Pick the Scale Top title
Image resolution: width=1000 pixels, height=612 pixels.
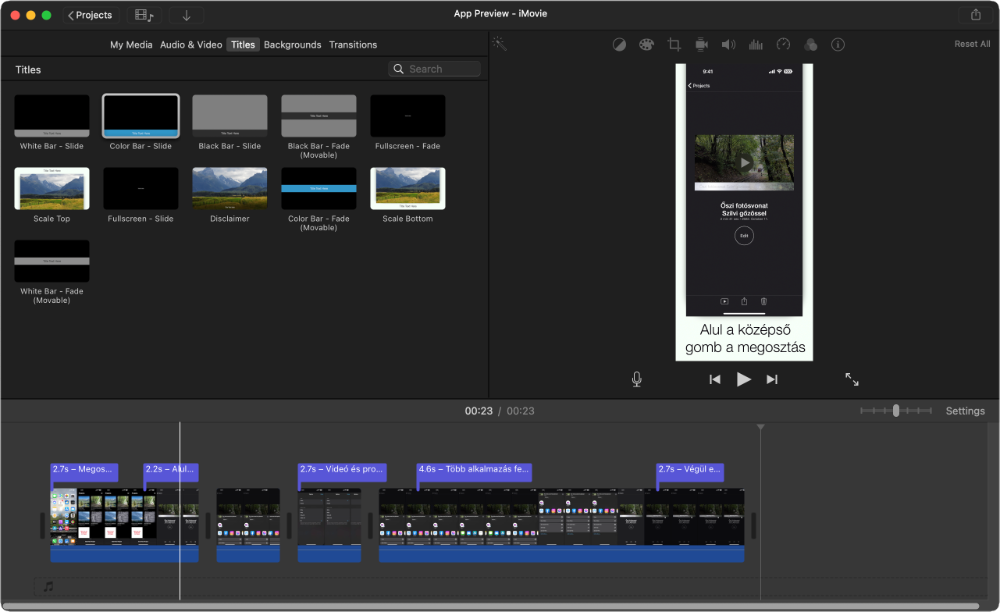pyautogui.click(x=52, y=189)
